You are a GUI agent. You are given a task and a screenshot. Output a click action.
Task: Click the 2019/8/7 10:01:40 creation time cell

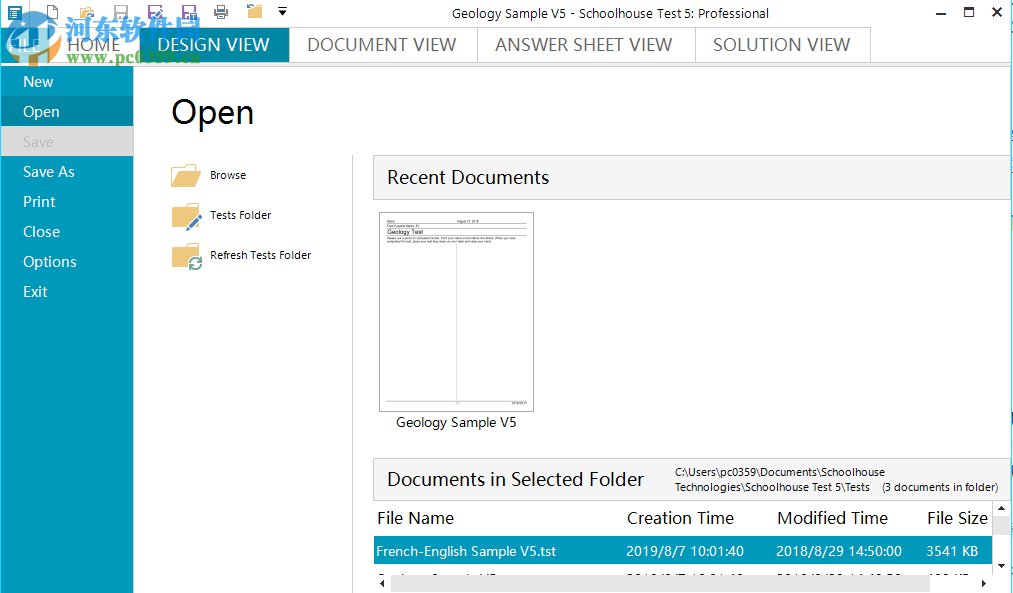coord(685,551)
